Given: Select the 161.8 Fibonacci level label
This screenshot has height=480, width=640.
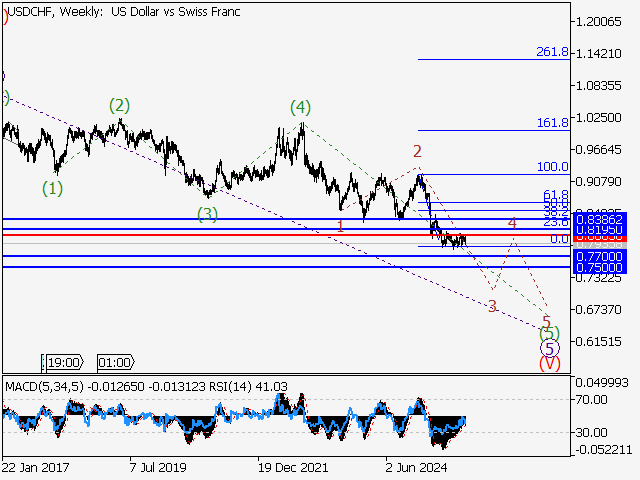Looking at the screenshot, I should pyautogui.click(x=552, y=122).
